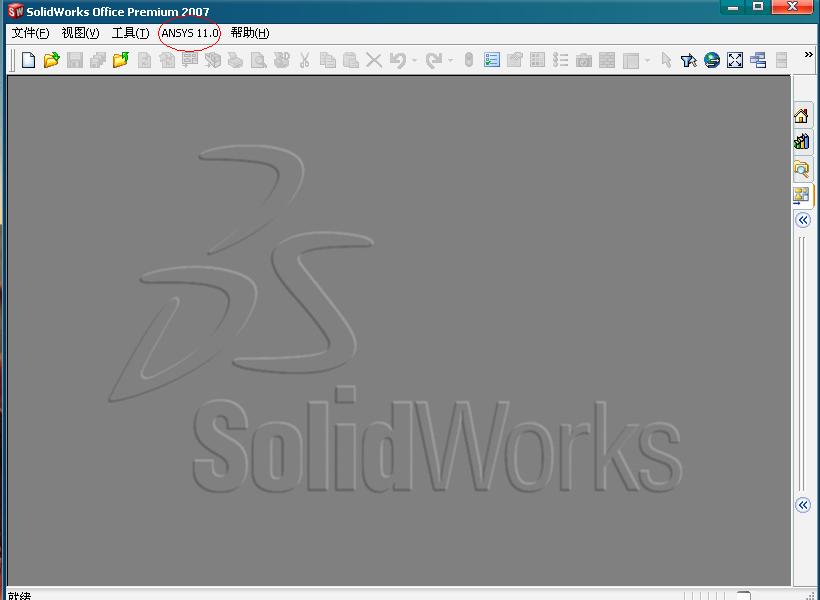Click the 就绪 status bar text

click(x=19, y=595)
